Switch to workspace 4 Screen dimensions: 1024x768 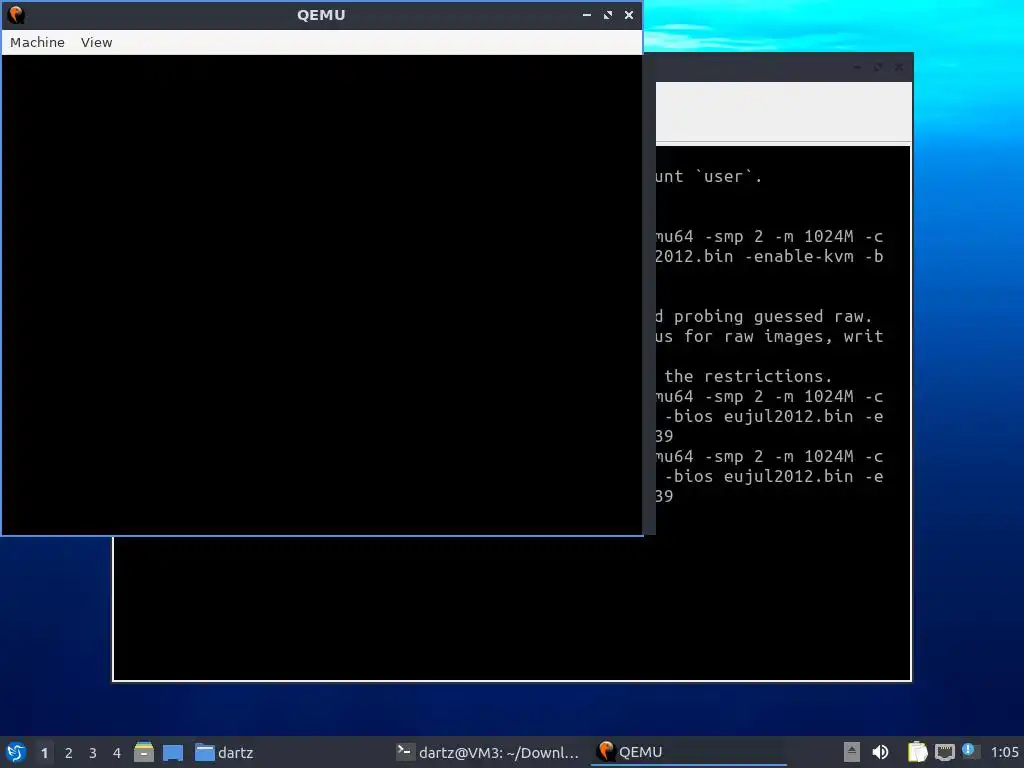pos(117,753)
